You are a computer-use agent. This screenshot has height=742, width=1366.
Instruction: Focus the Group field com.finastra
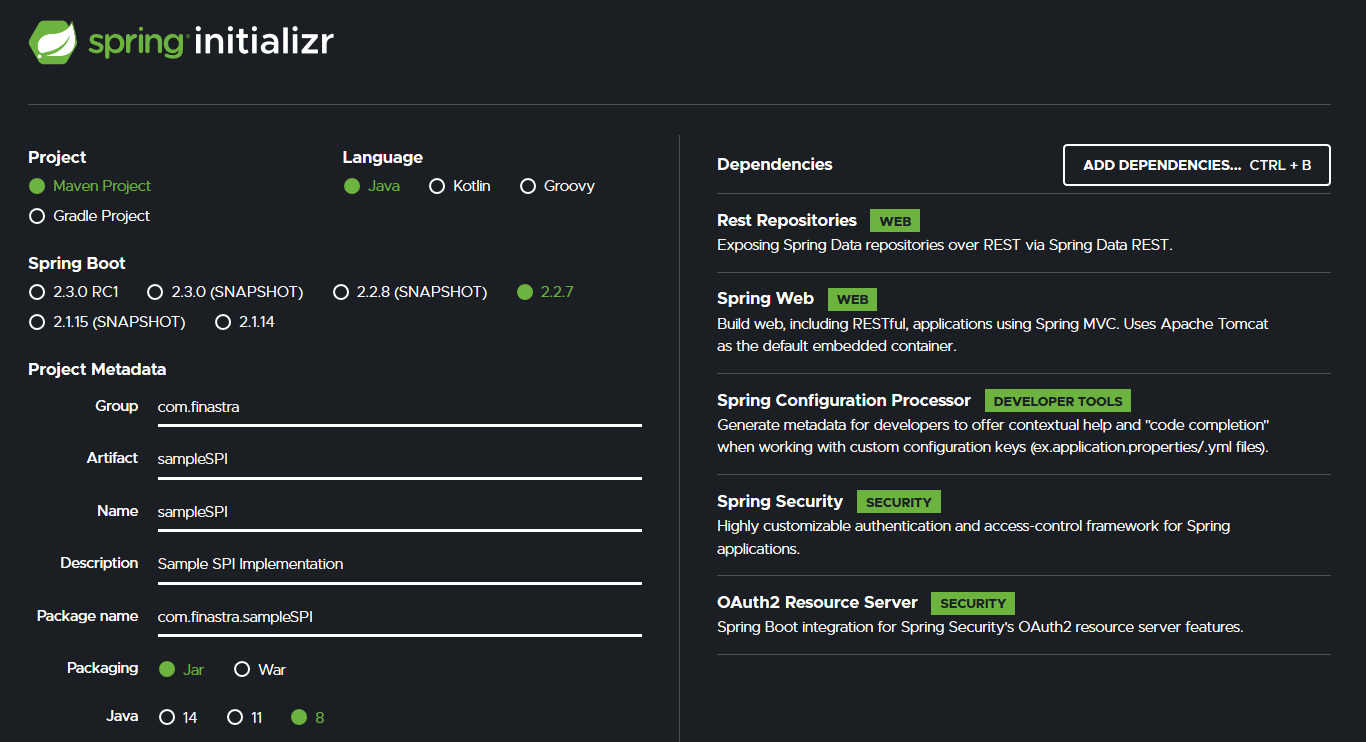pos(400,407)
